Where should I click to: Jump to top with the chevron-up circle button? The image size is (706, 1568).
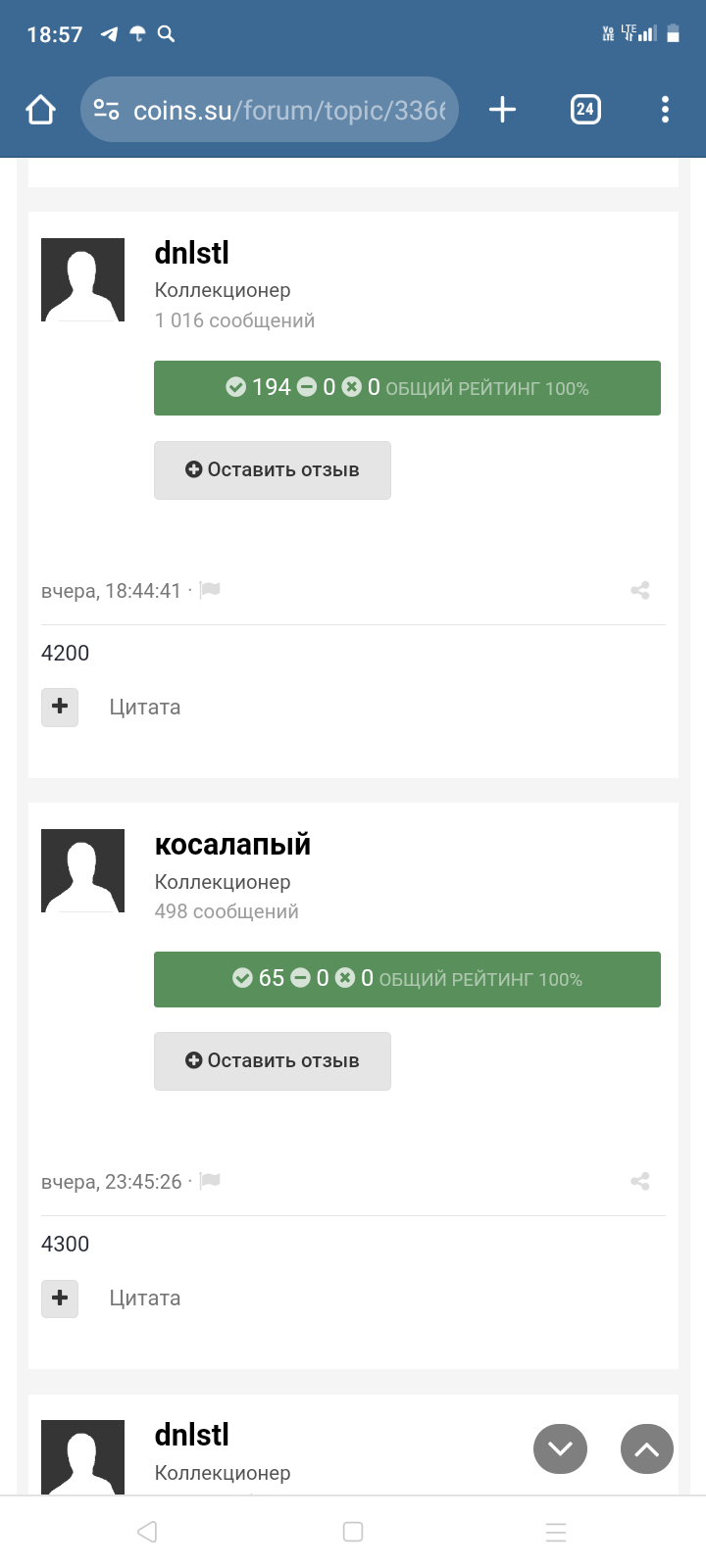pyautogui.click(x=647, y=1448)
